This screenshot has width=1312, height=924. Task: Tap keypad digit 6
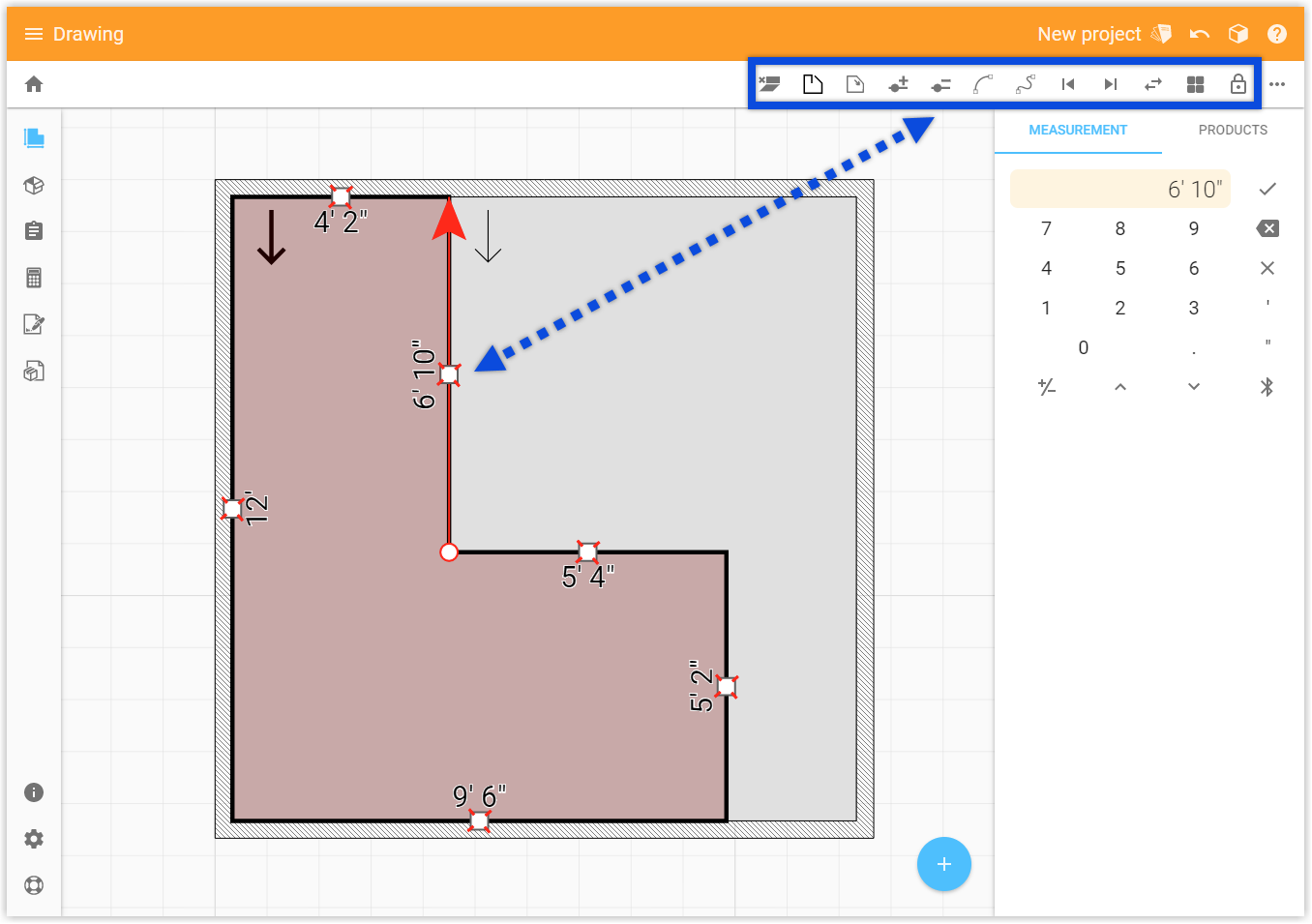(x=1194, y=268)
